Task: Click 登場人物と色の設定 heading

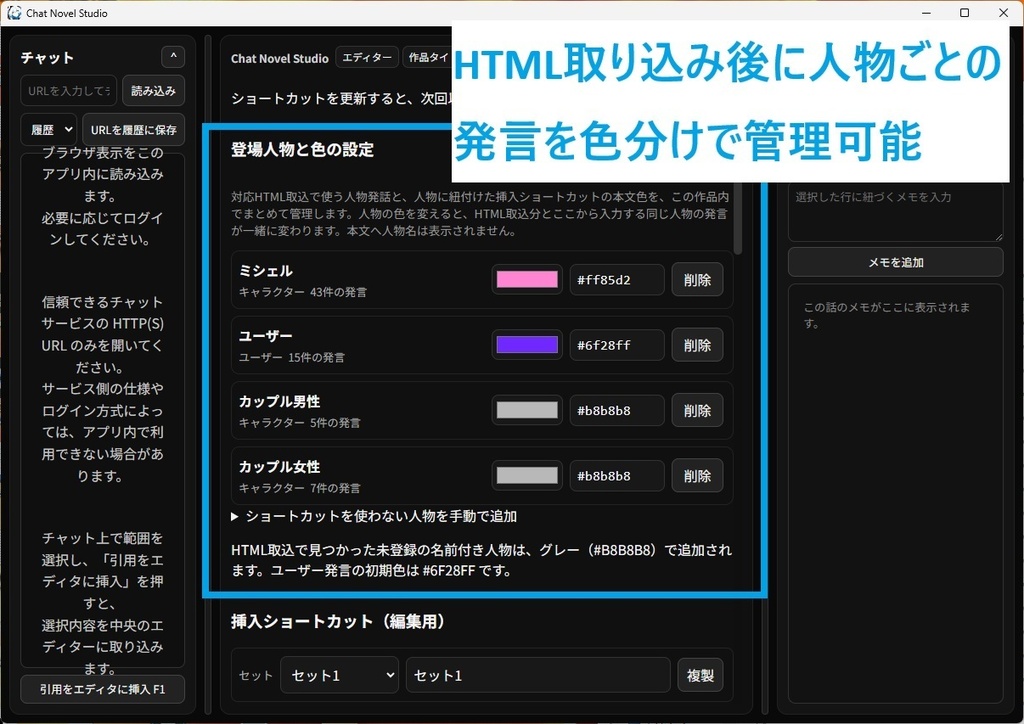Action: pos(302,150)
